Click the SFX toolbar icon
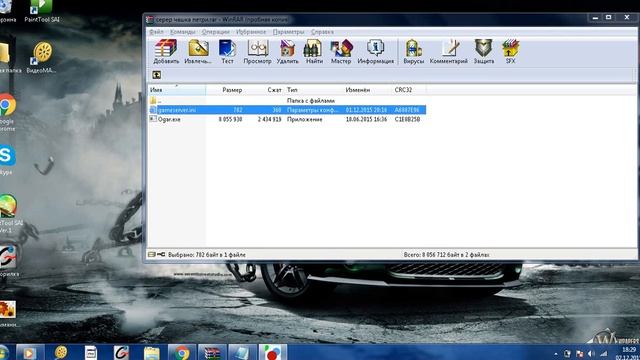This screenshot has height=360, width=640. 510,51
